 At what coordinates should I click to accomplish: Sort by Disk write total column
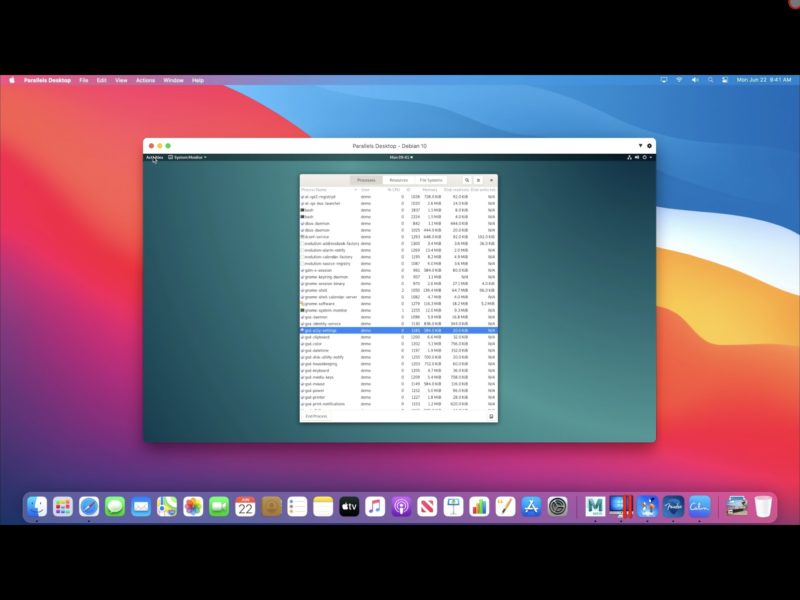click(483, 190)
